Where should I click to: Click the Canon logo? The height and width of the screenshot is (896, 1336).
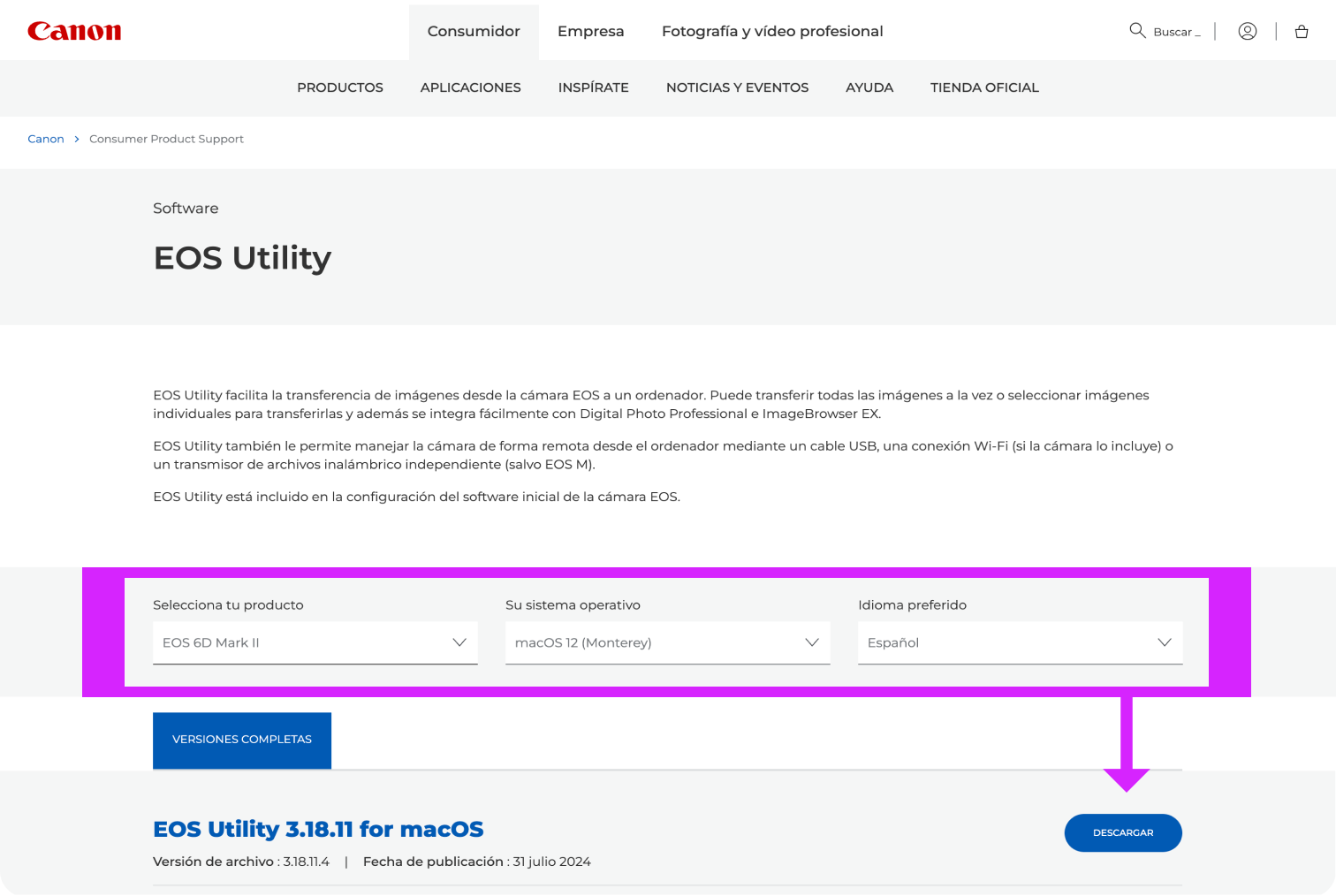74,31
